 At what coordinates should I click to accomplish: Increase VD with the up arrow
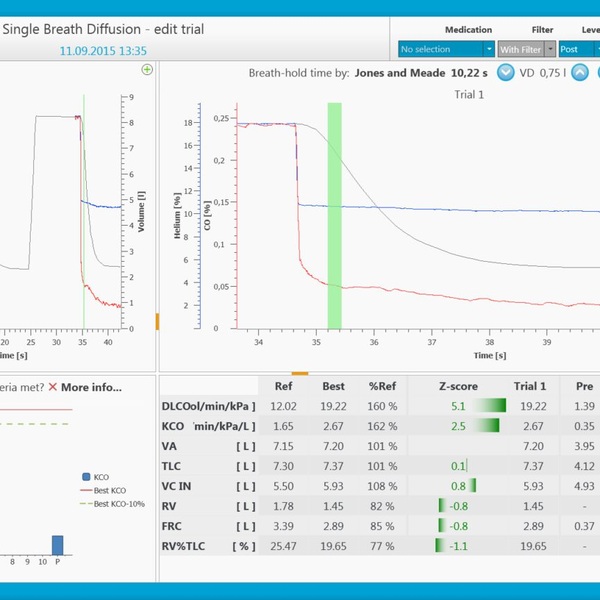click(580, 73)
